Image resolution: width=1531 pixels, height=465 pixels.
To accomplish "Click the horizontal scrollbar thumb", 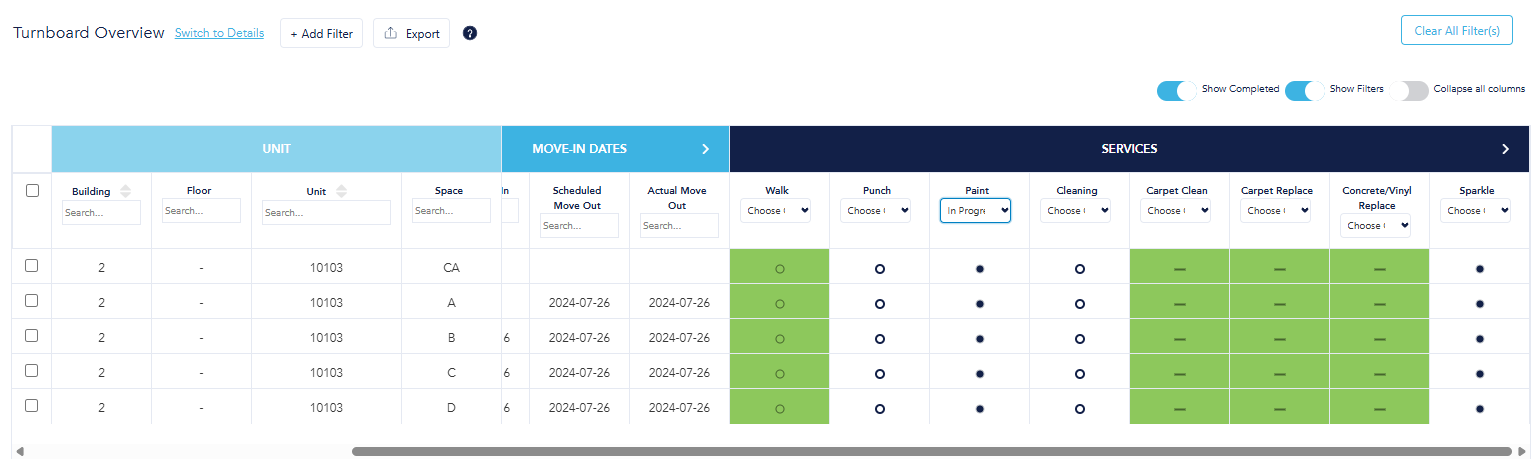I will tap(931, 452).
